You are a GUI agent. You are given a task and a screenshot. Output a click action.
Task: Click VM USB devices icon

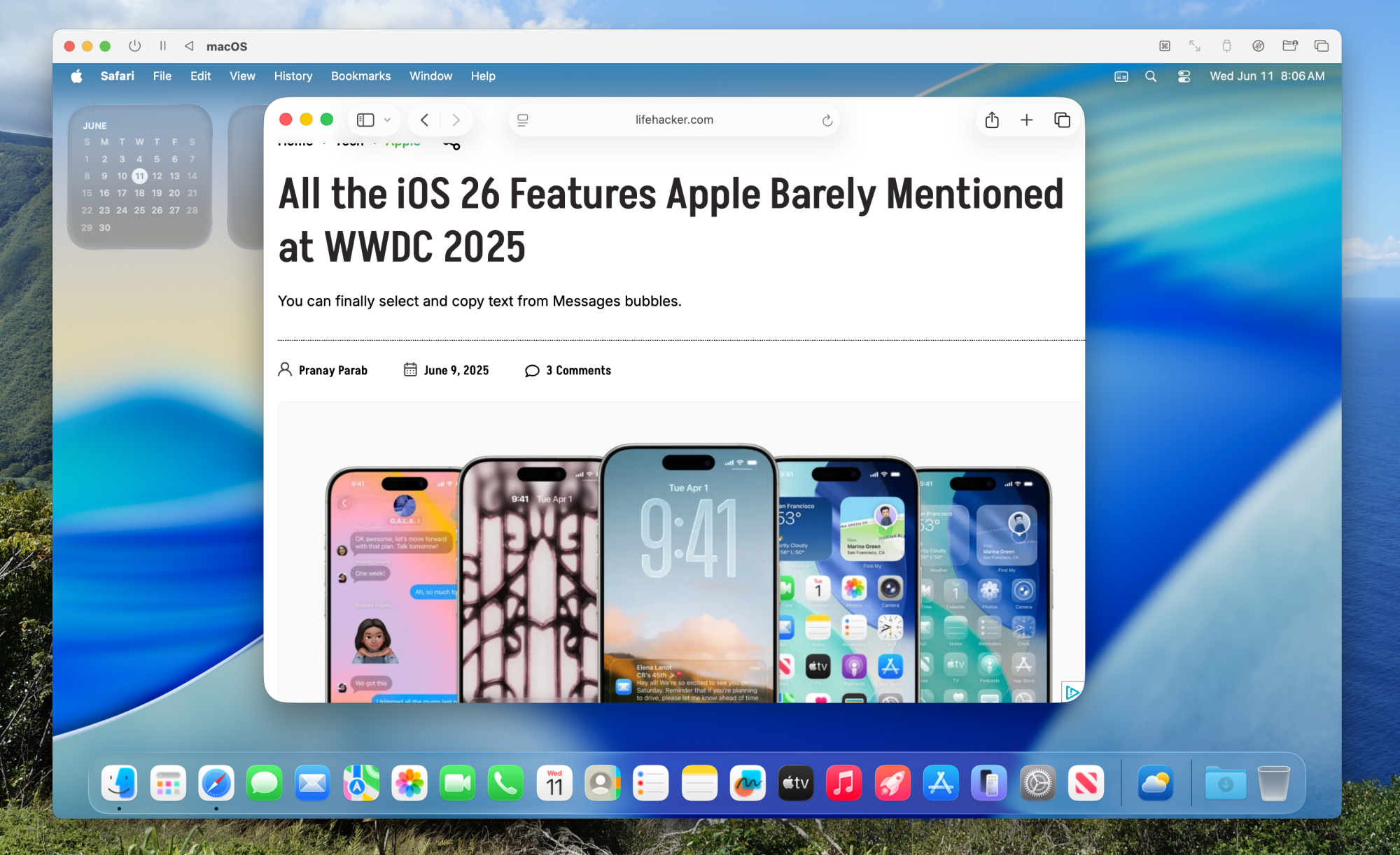tap(1226, 46)
